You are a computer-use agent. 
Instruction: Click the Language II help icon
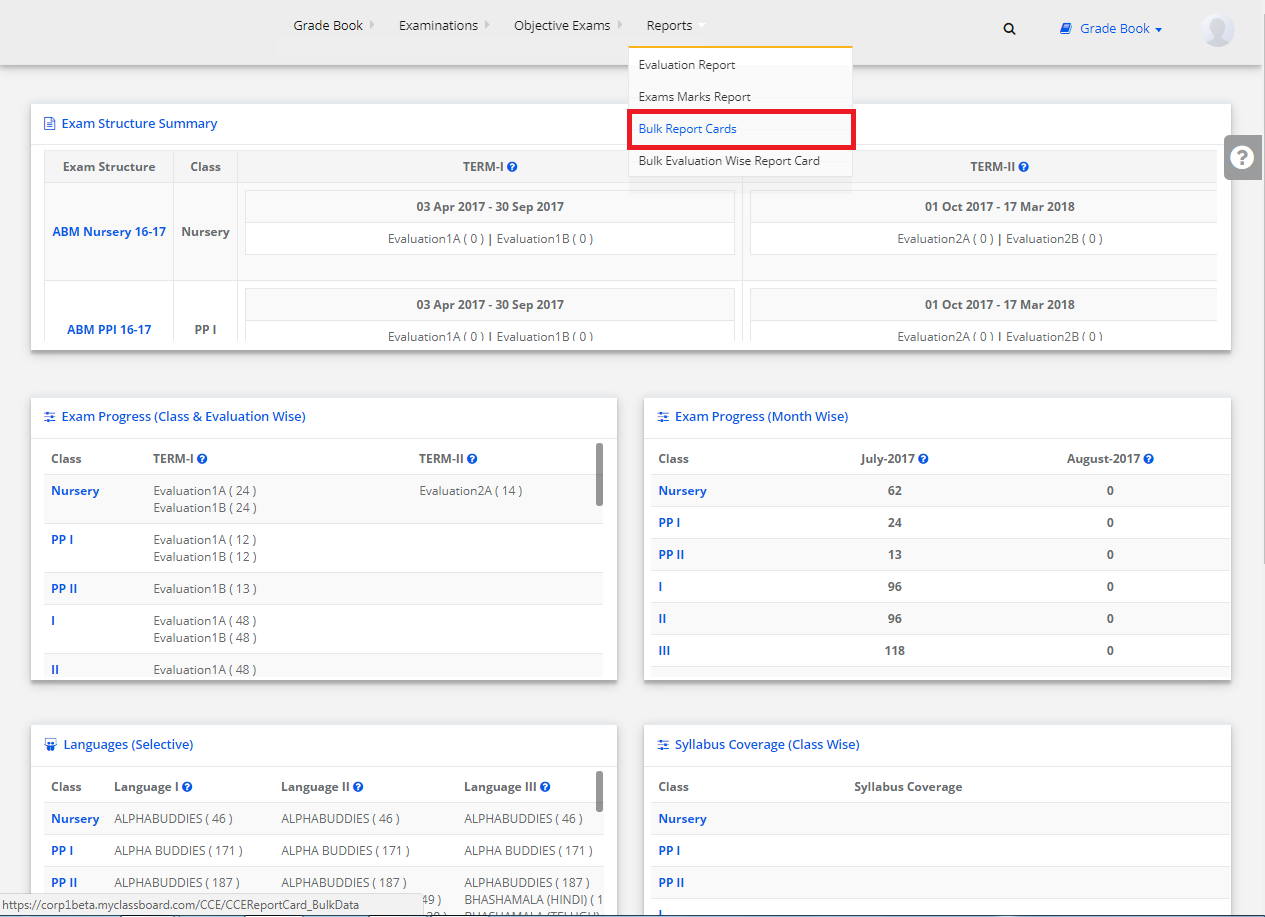tap(358, 787)
